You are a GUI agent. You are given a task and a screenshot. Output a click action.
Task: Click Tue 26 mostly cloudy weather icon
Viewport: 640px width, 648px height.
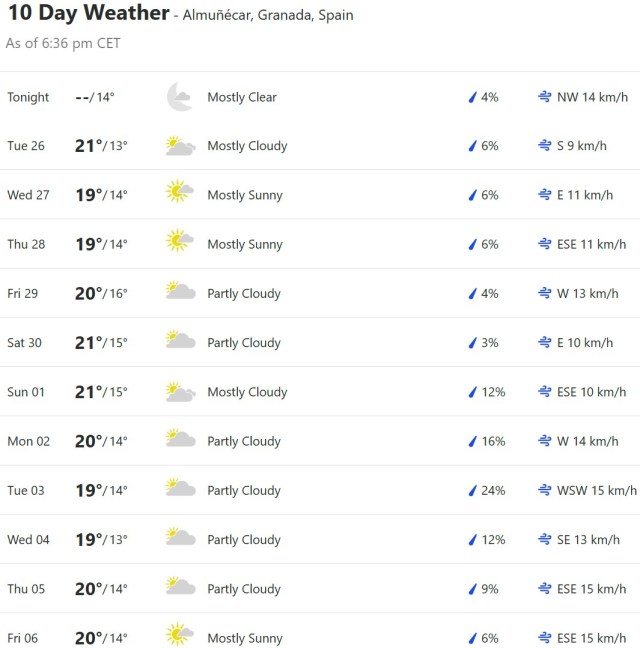180,146
